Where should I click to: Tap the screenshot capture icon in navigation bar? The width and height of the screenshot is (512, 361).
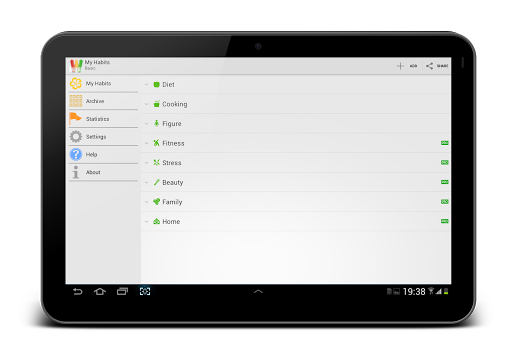click(145, 292)
